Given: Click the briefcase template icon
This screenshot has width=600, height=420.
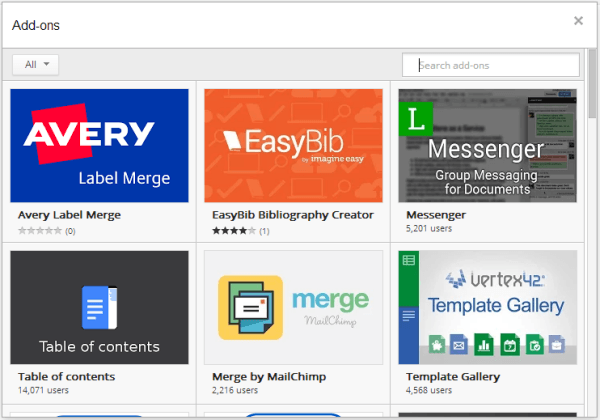Looking at the screenshot, I should 557,344.
